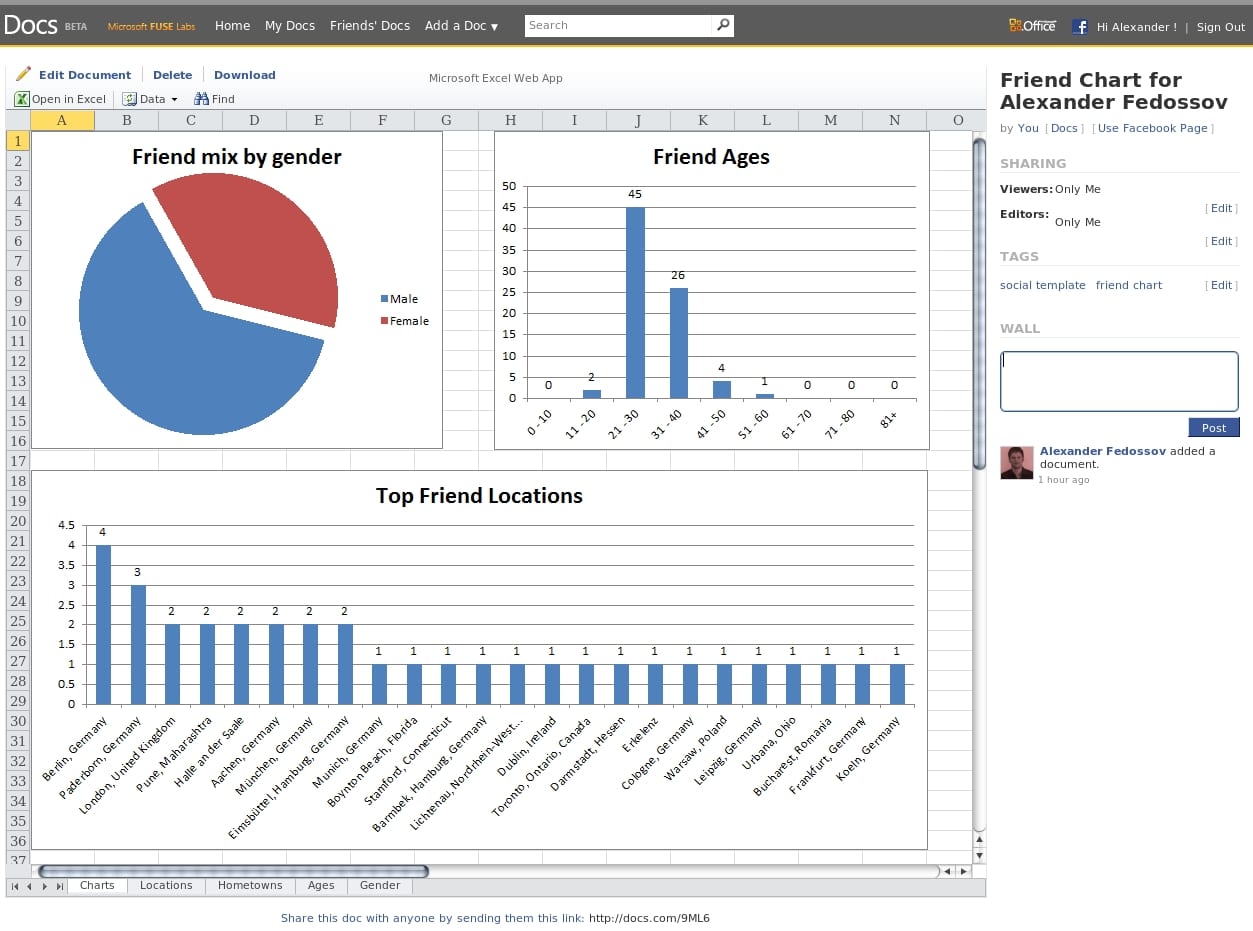This screenshot has width=1253, height=931.
Task: Go to the last sheet using navigation arrow
Action: click(60, 886)
